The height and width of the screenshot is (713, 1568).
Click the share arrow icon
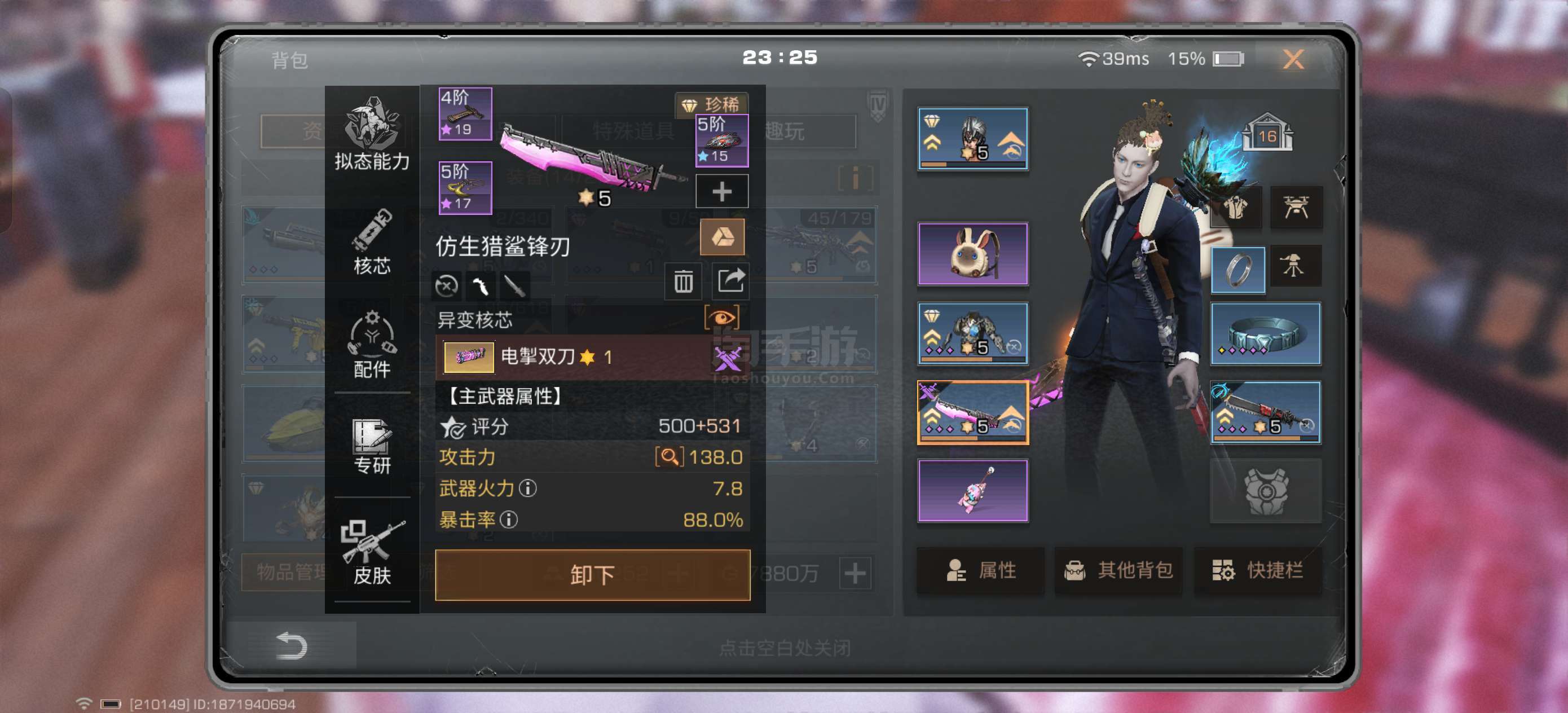[x=730, y=282]
